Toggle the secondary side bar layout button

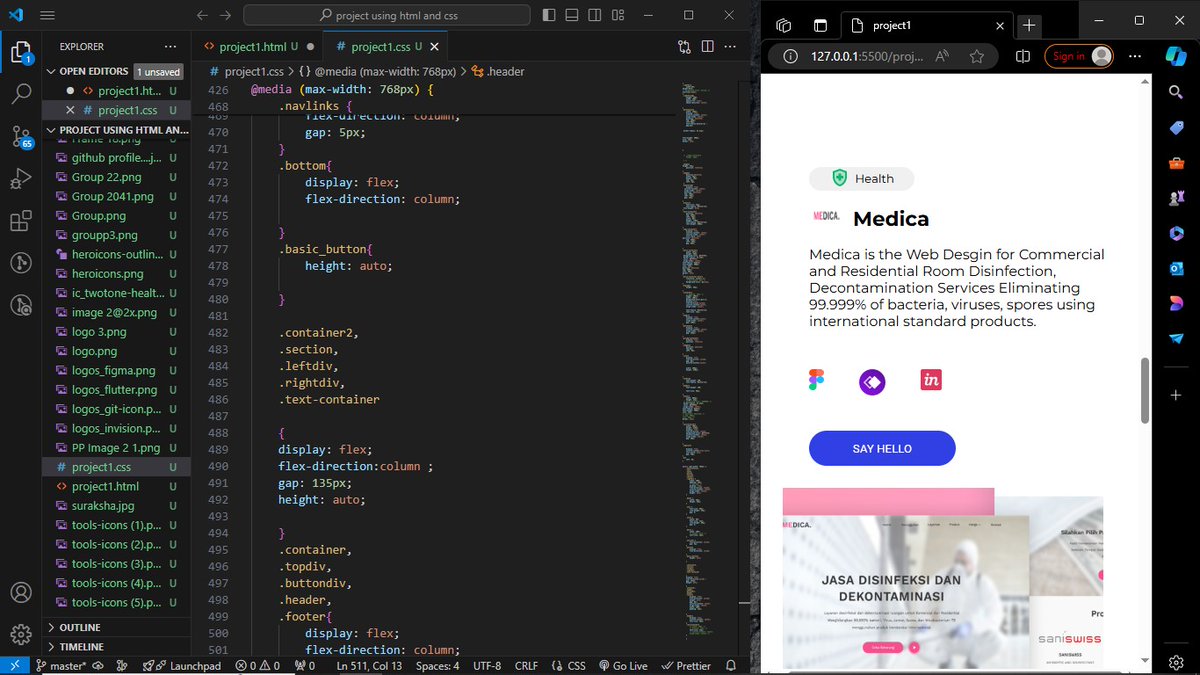click(x=596, y=16)
